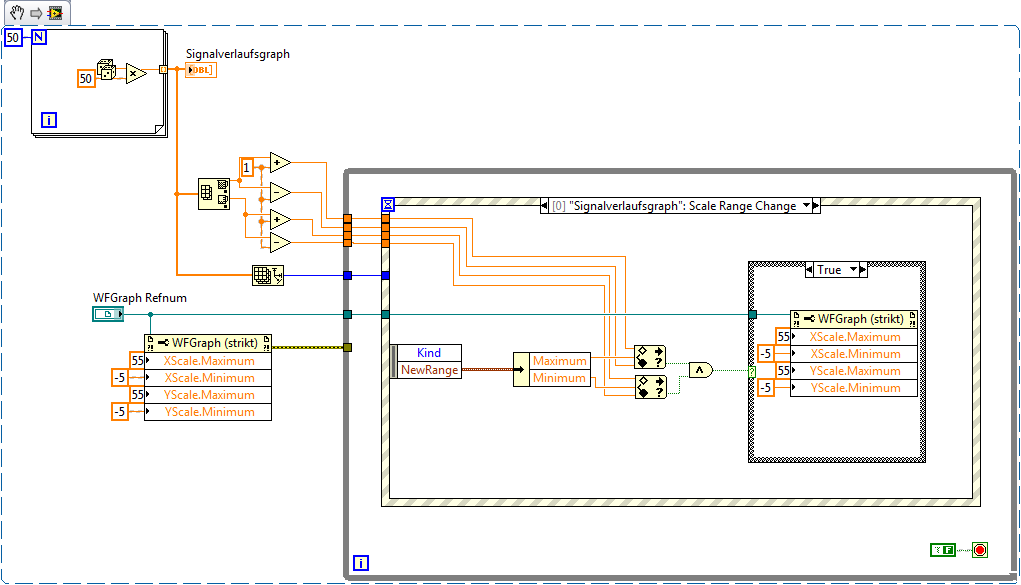Switch to next case of True structure
The image size is (1021, 585).
tap(863, 270)
